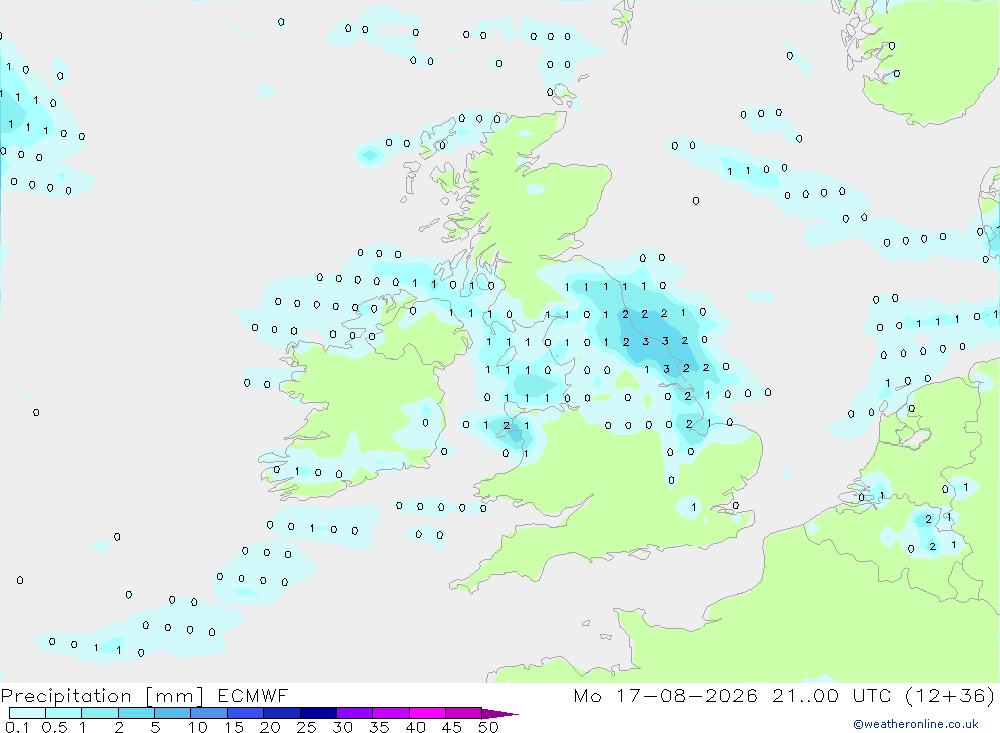Click the over-50 mm legend arrow tip
Screen dimensions: 1000x733
501,713
